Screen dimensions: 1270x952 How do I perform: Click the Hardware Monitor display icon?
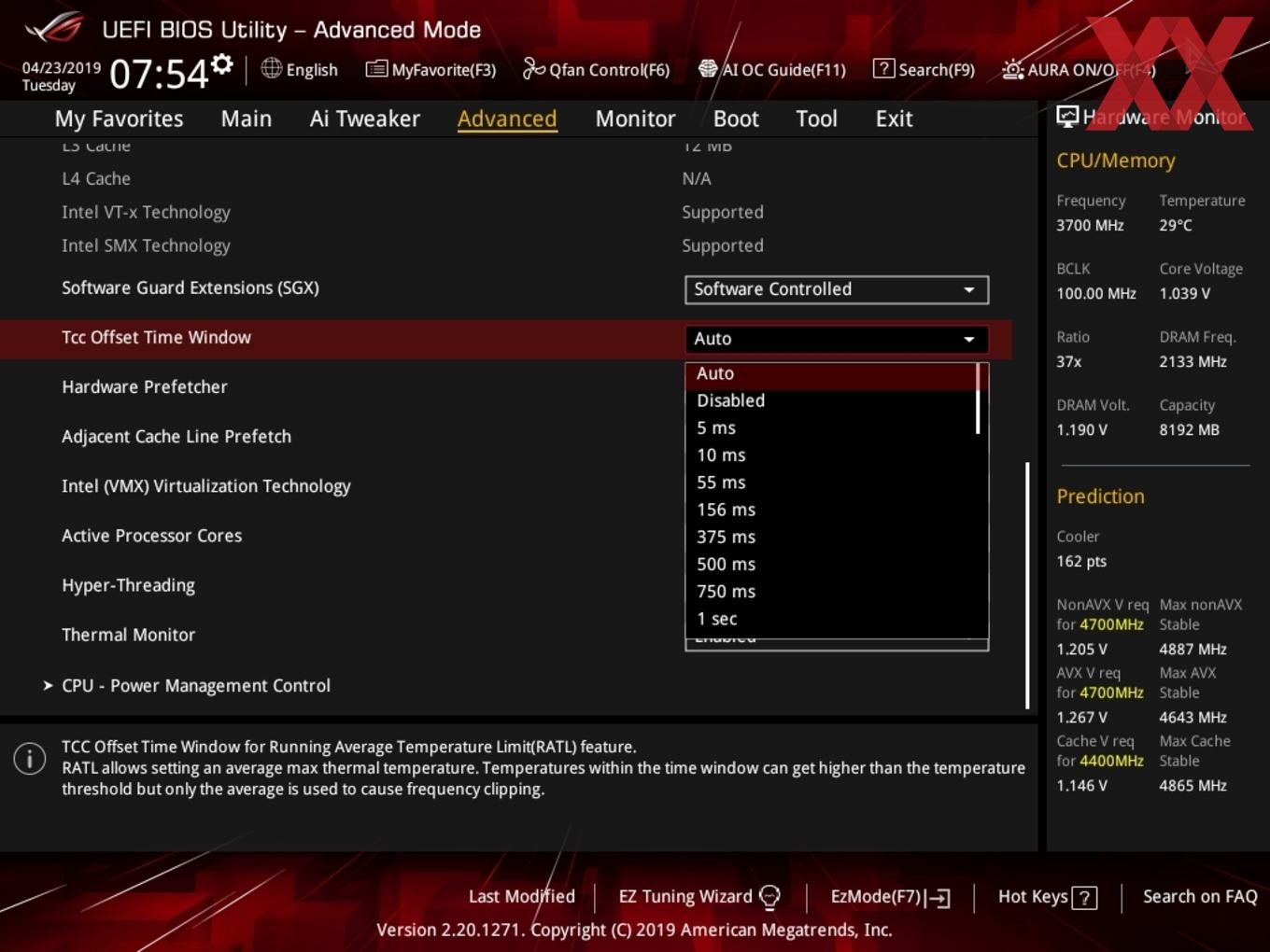(1067, 117)
